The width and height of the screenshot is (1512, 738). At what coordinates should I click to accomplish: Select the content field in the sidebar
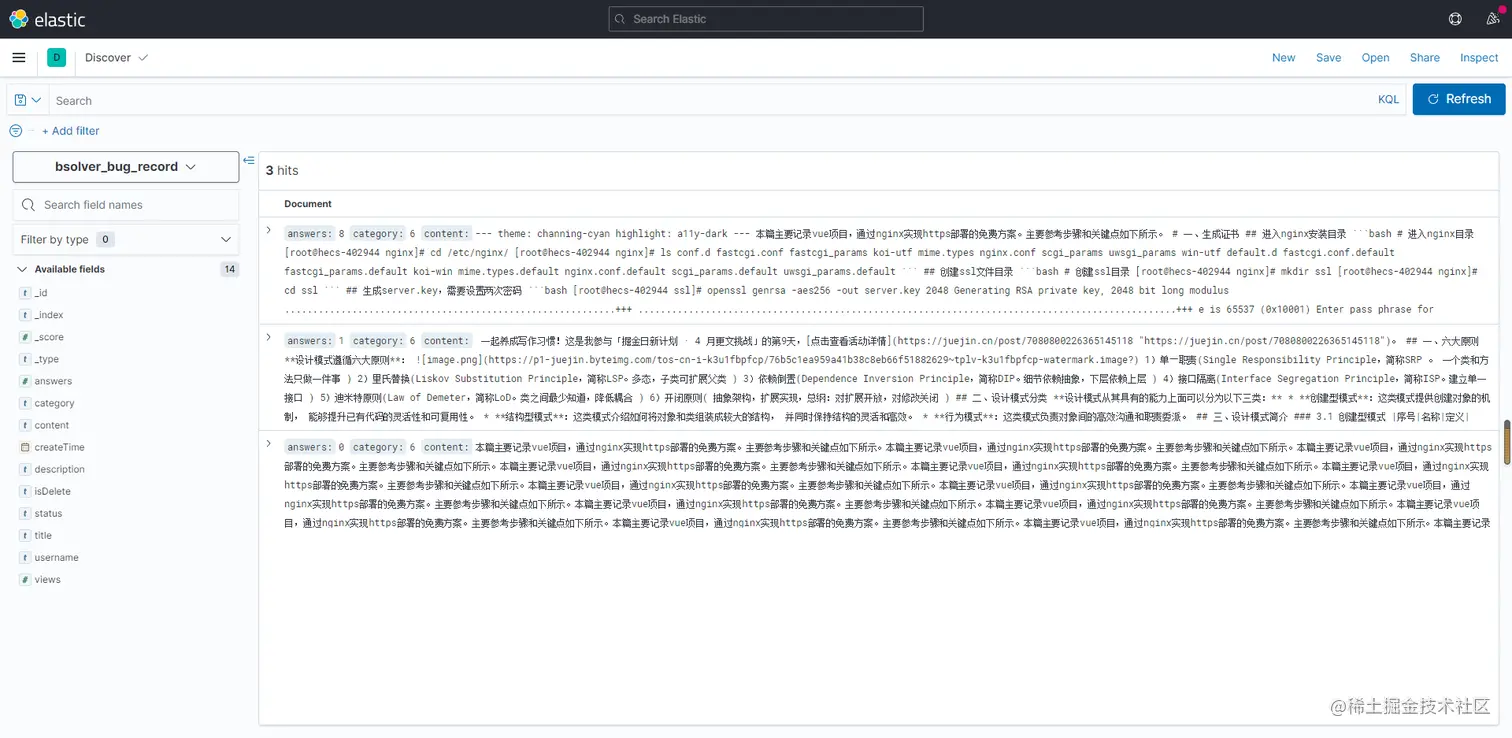coord(52,425)
